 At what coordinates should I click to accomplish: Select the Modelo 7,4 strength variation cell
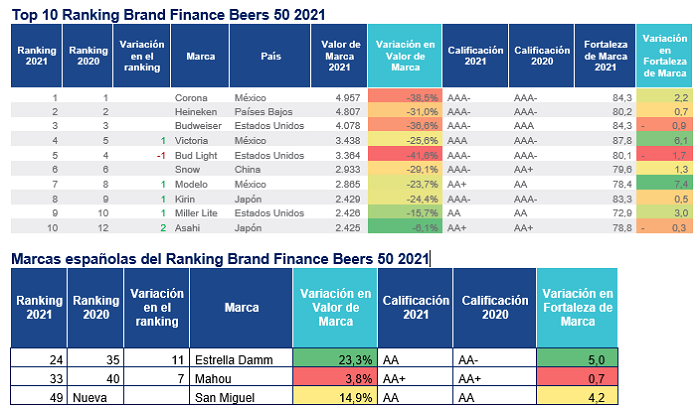coord(664,184)
